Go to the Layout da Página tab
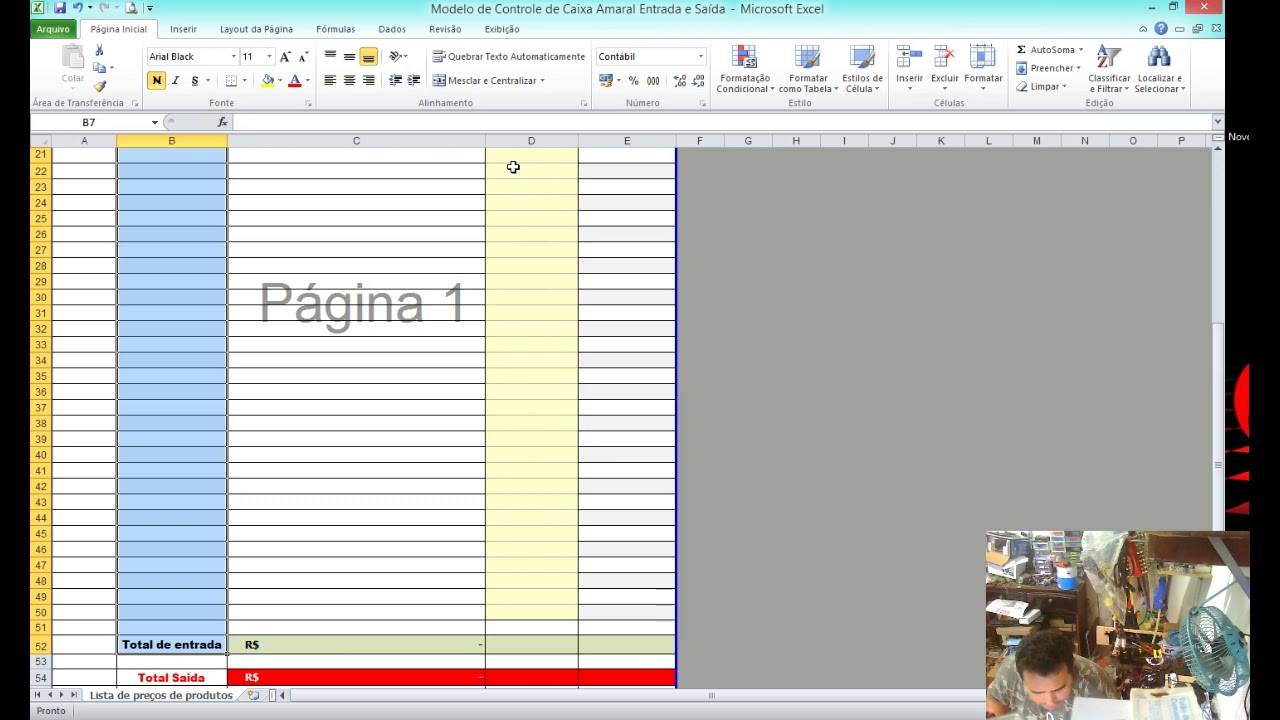This screenshot has height=720, width=1280. coord(256,29)
